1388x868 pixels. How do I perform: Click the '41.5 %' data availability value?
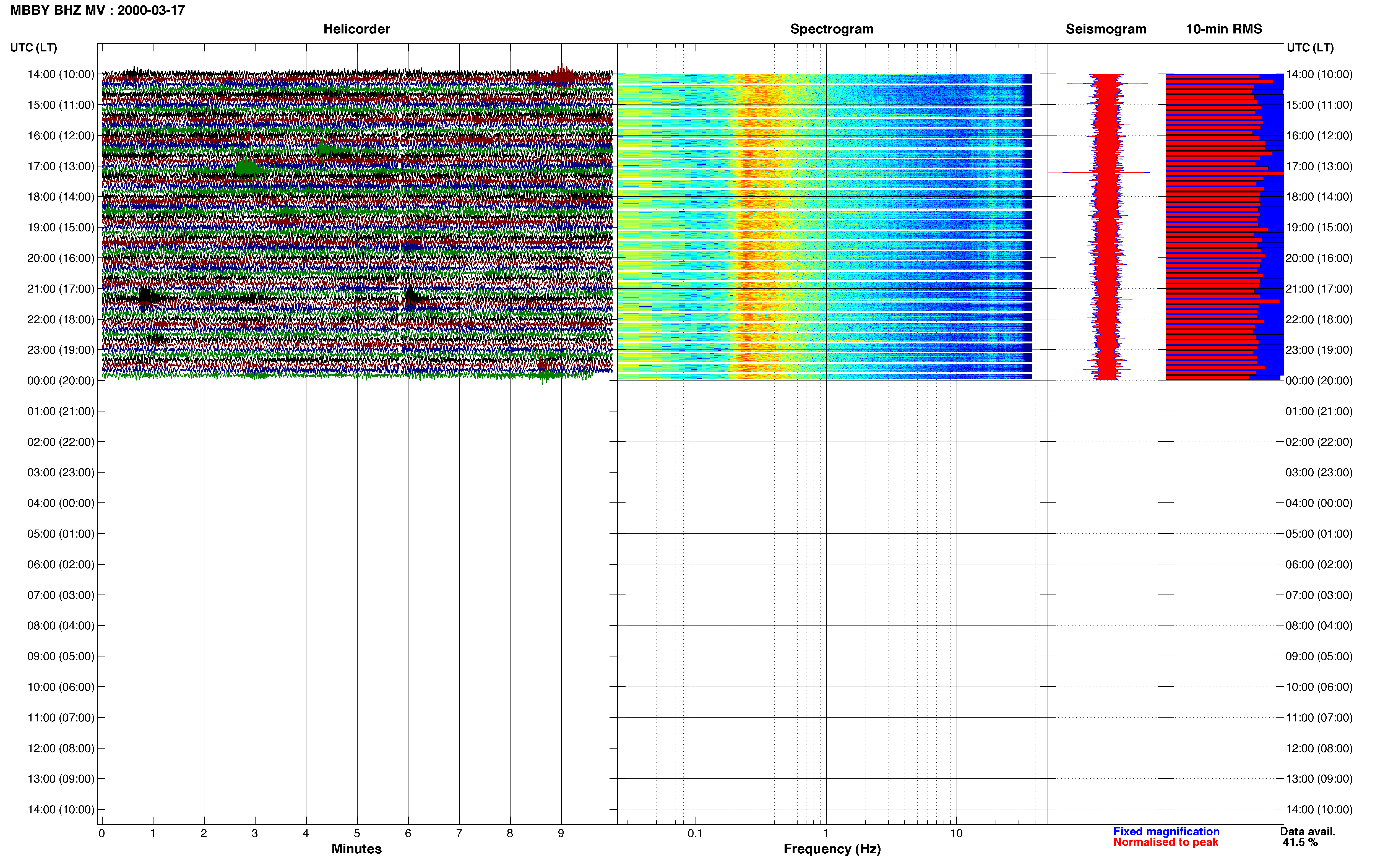pos(1300,842)
